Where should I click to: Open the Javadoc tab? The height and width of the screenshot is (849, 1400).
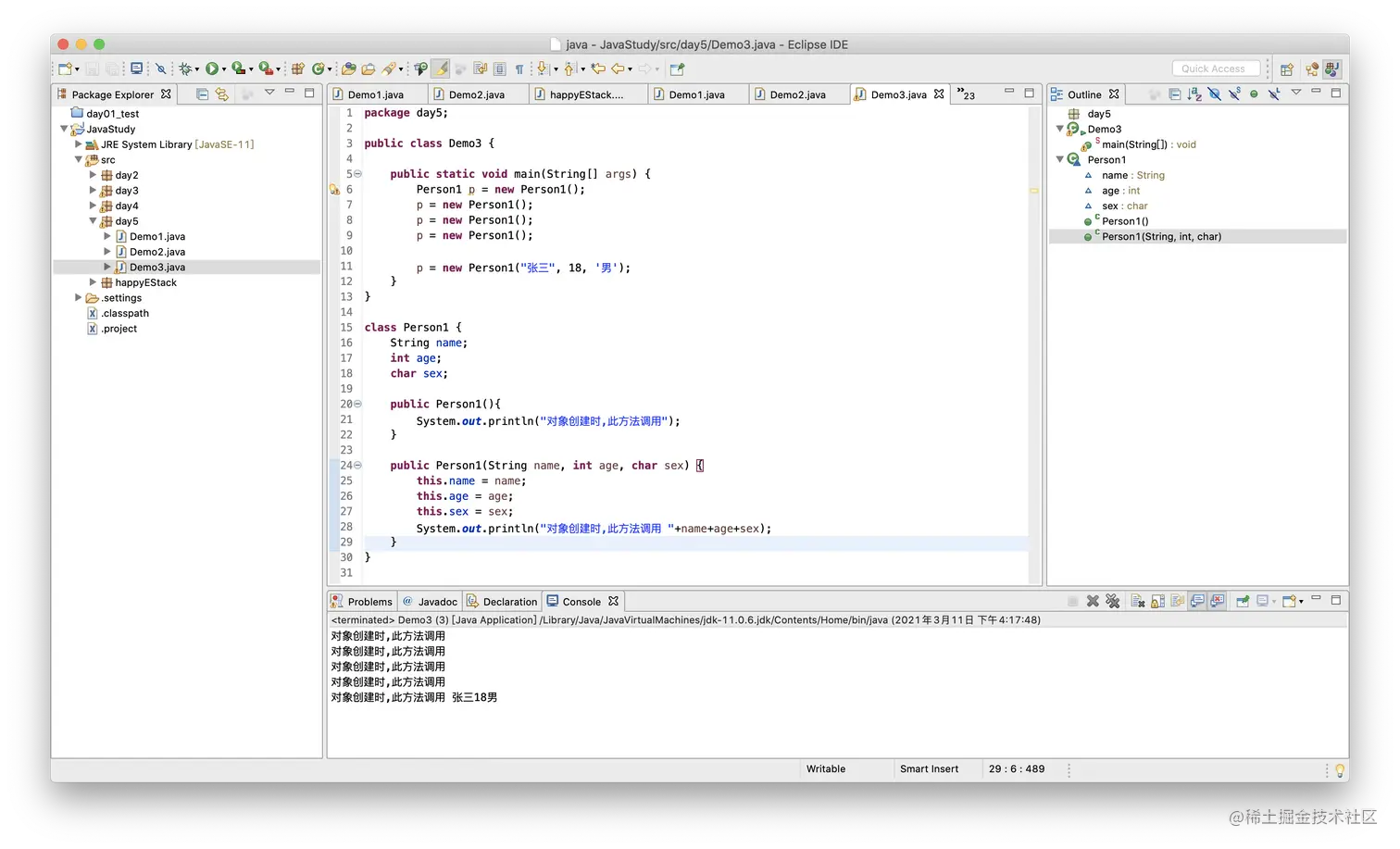[x=430, y=601]
